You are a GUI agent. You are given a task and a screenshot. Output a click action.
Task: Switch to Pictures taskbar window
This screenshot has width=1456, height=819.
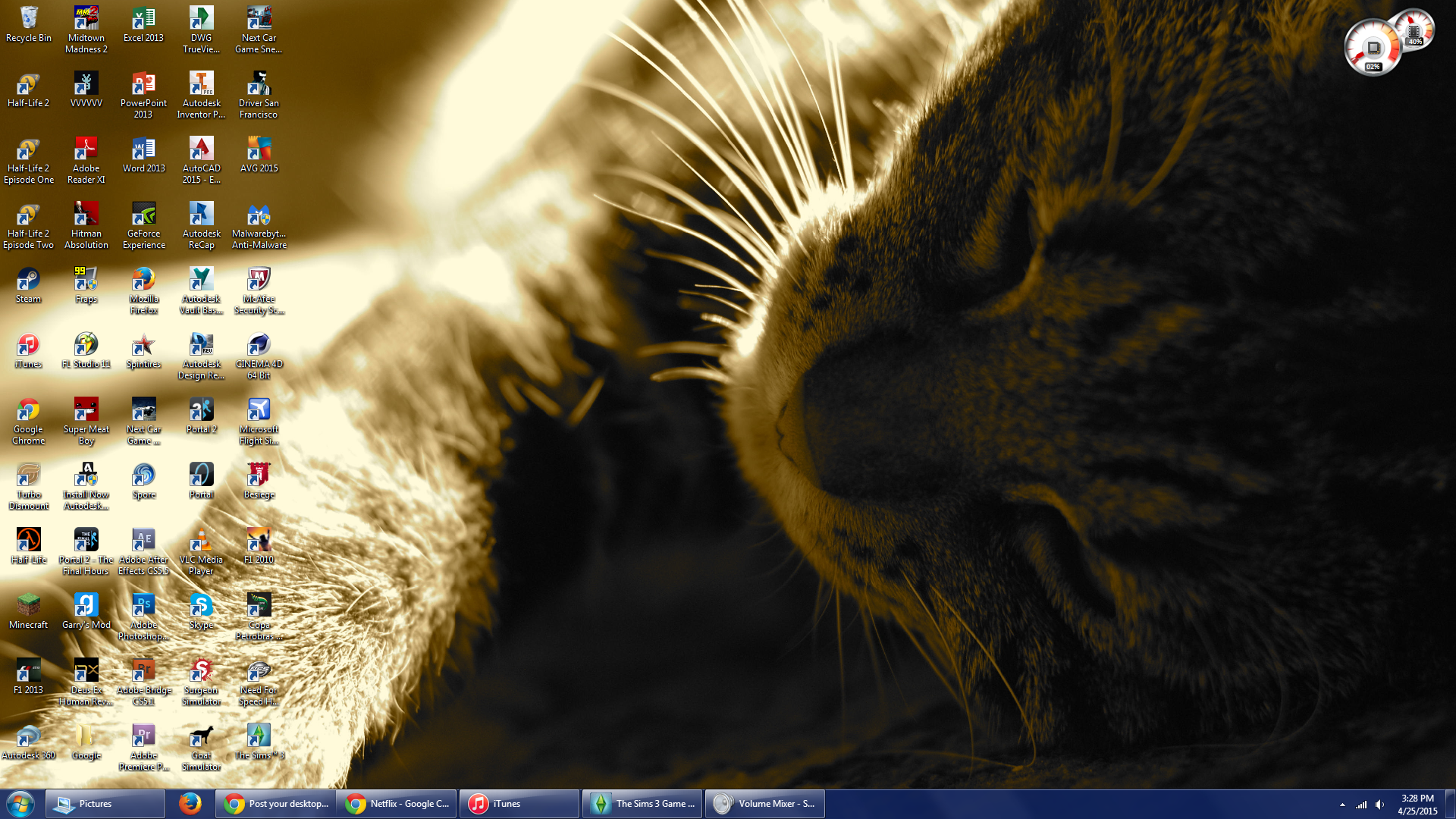[x=105, y=804]
